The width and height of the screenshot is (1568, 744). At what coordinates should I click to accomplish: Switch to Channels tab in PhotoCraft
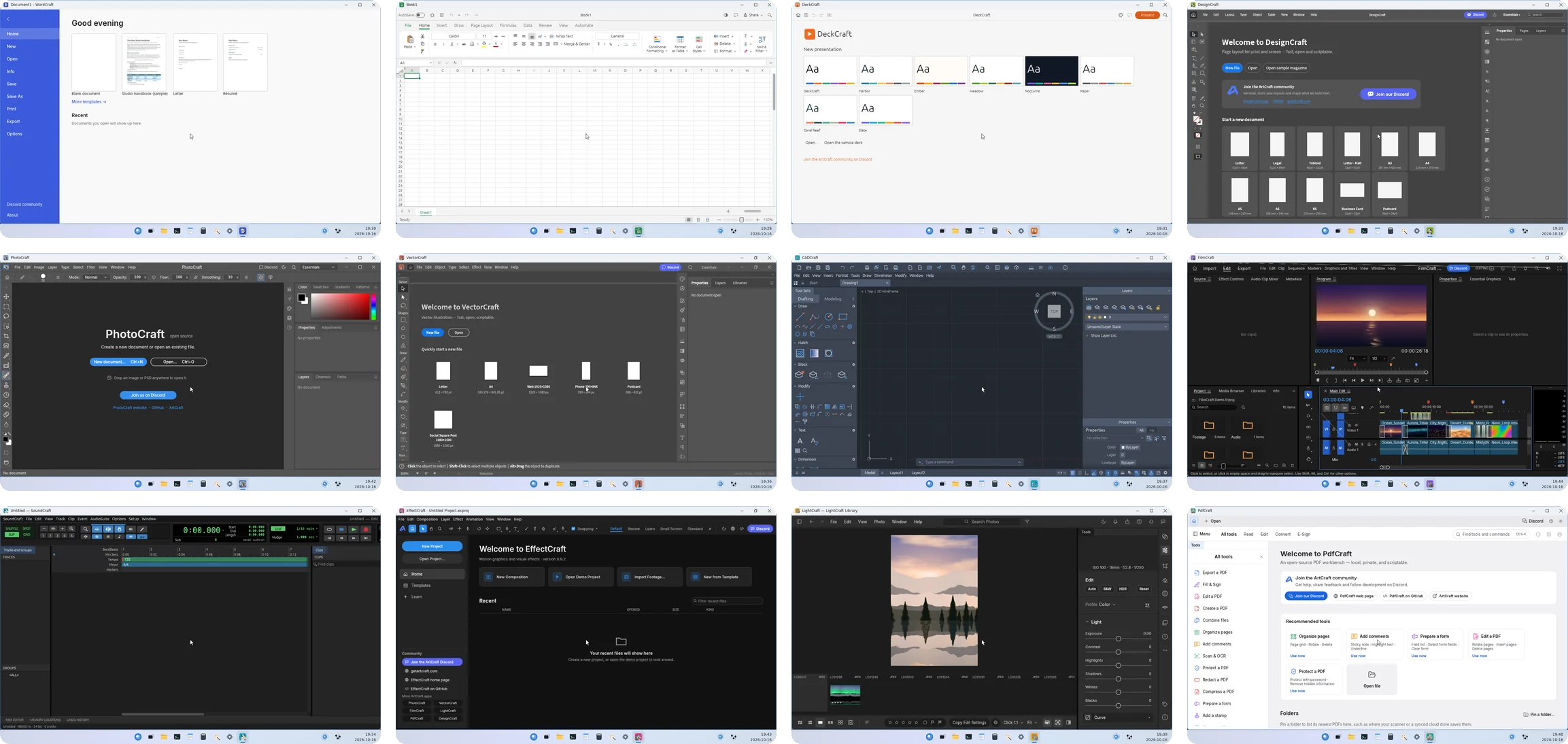323,377
